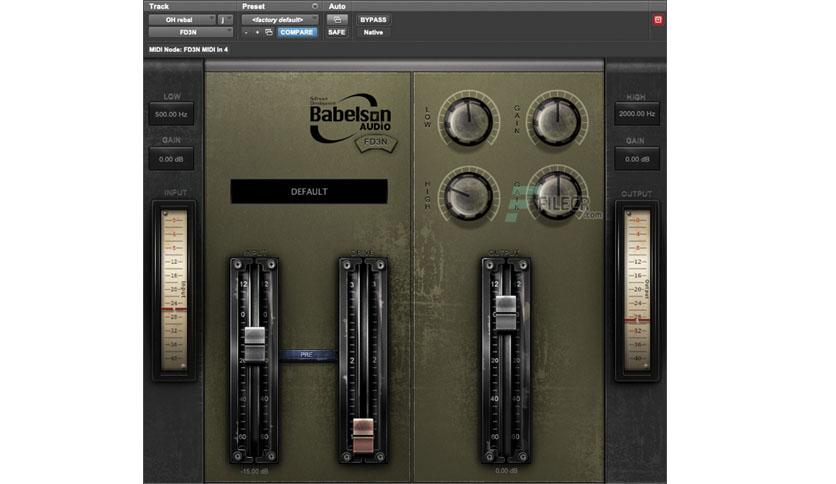
Task: Expand the factory default preset list
Action: pyautogui.click(x=280, y=20)
